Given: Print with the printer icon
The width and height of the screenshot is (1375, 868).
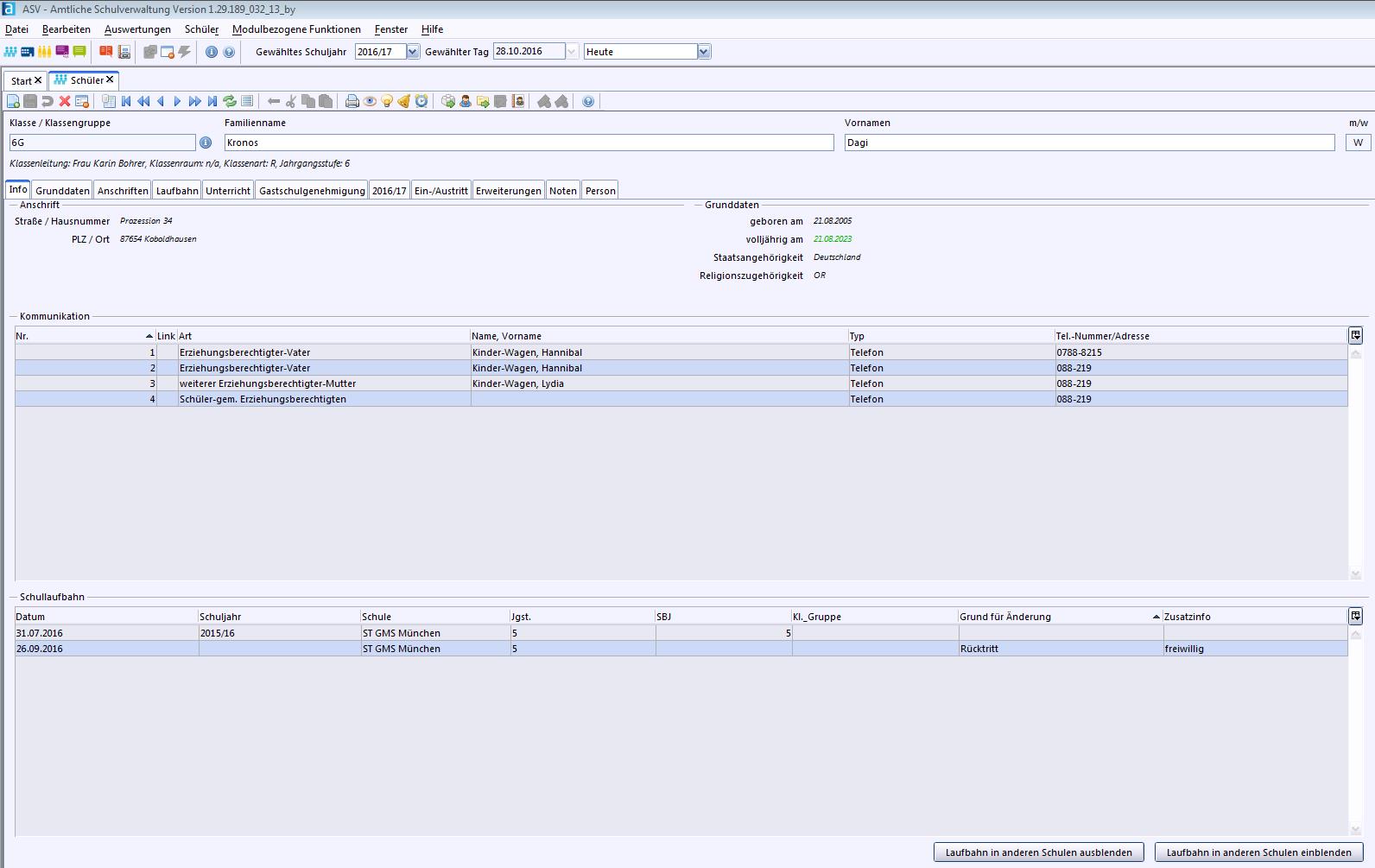Looking at the screenshot, I should (x=352, y=101).
